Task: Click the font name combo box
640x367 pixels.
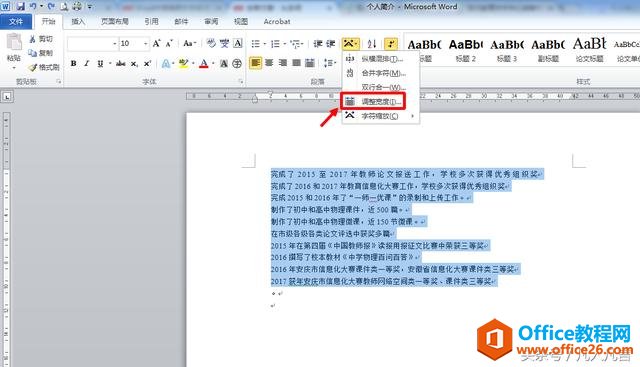Action: point(92,43)
